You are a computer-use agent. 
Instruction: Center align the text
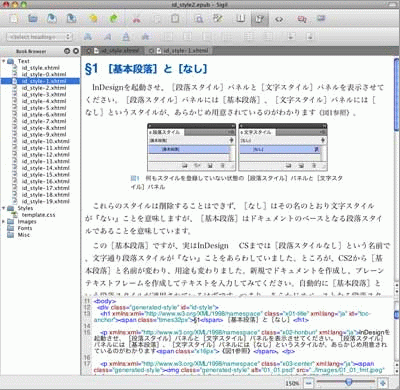point(187,37)
